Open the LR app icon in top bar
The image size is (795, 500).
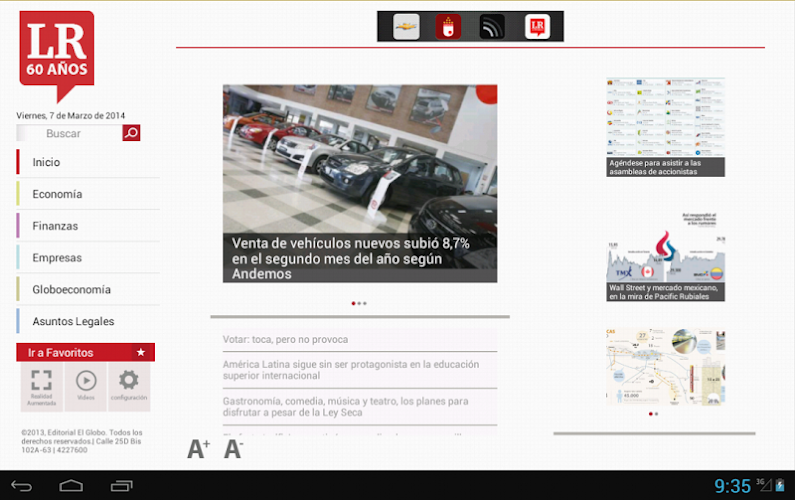coord(537,27)
